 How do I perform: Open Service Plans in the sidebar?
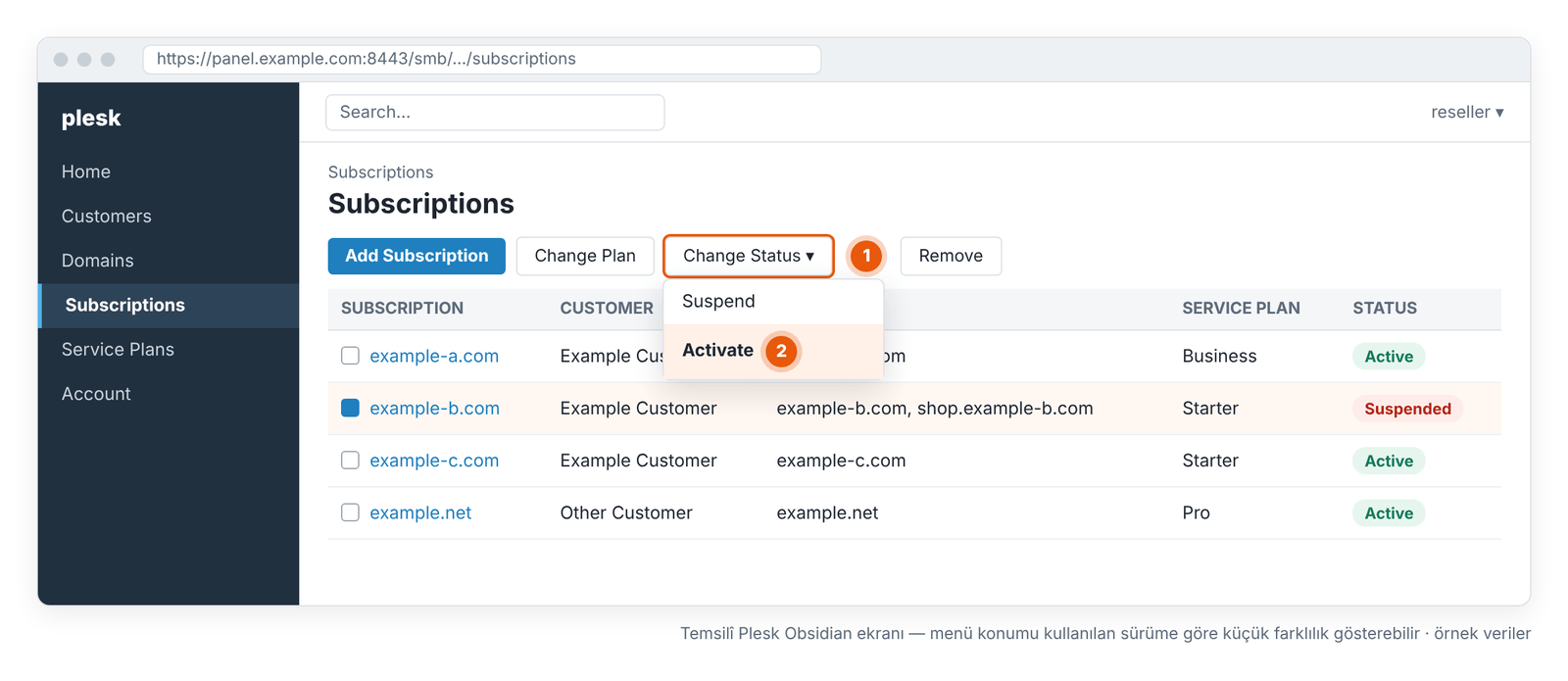coord(118,349)
